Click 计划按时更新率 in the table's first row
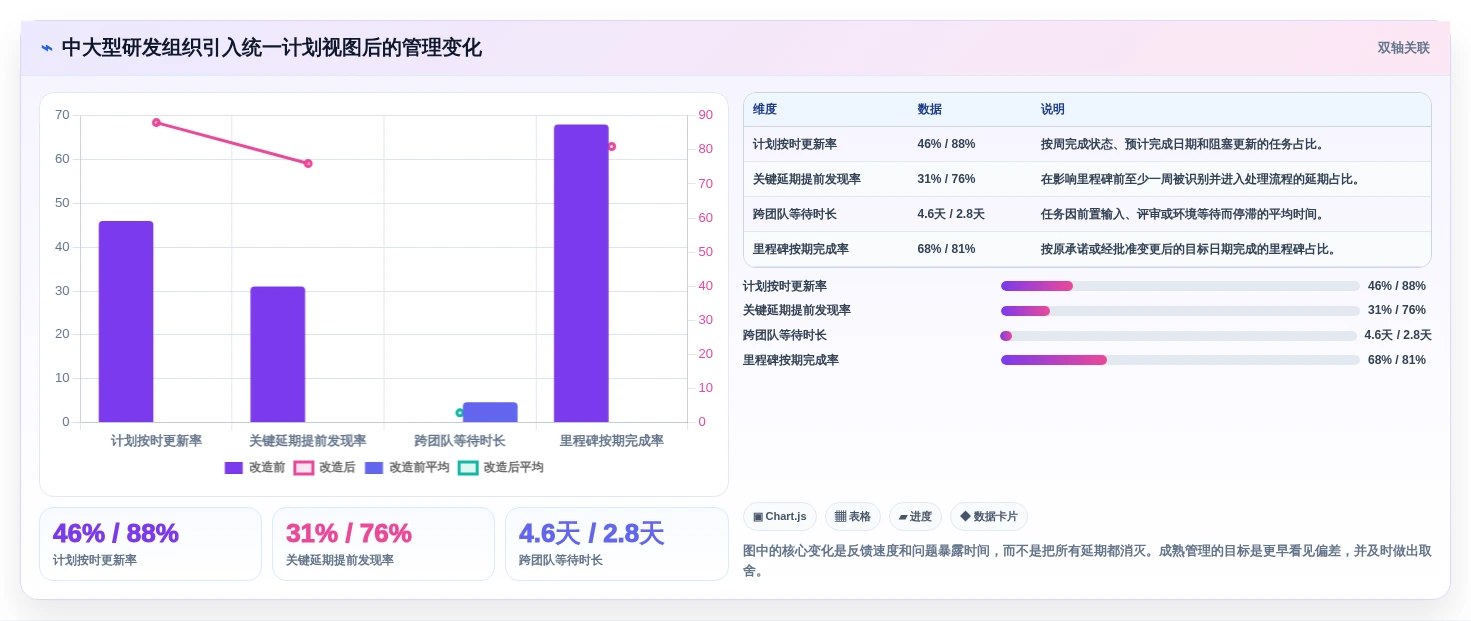This screenshot has width=1471, height=621. tap(795, 144)
